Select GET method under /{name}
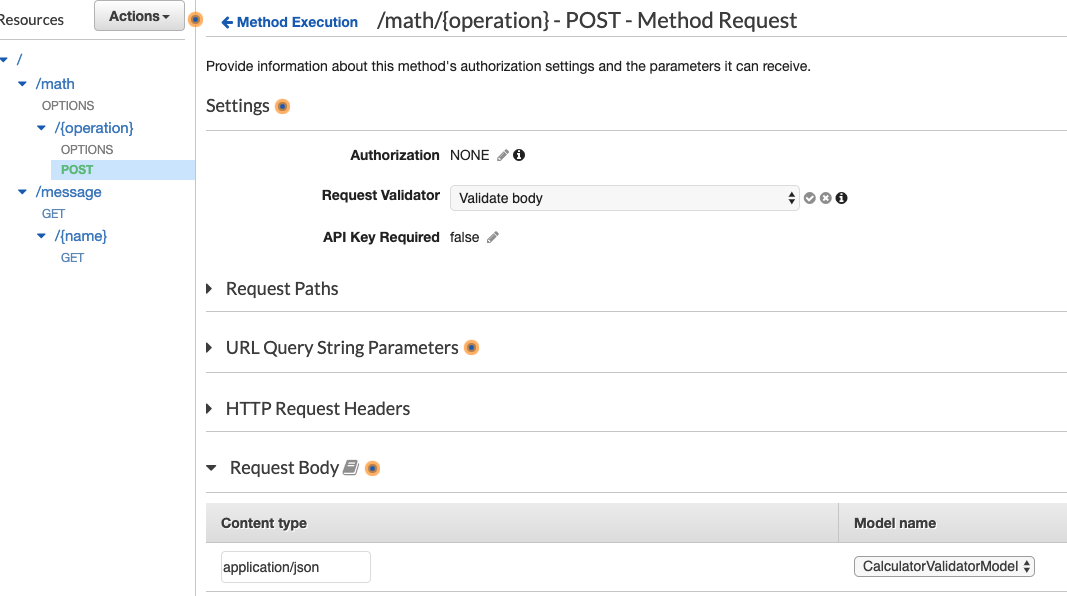 coord(72,258)
